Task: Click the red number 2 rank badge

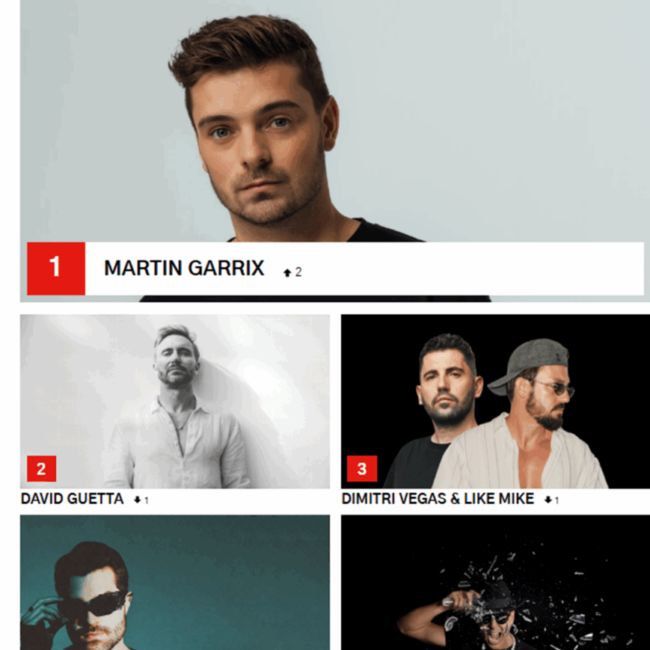Action: point(41,468)
